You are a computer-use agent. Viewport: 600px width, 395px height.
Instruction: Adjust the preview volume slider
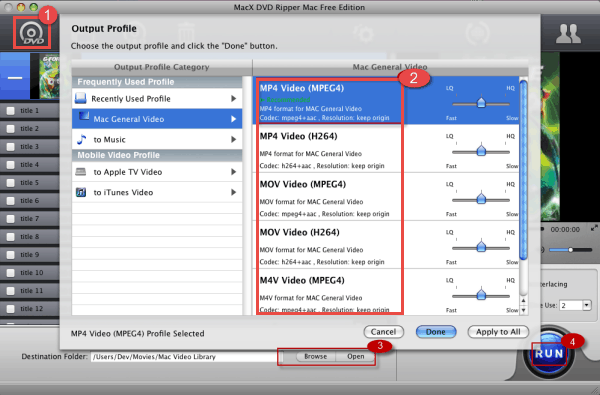click(571, 250)
